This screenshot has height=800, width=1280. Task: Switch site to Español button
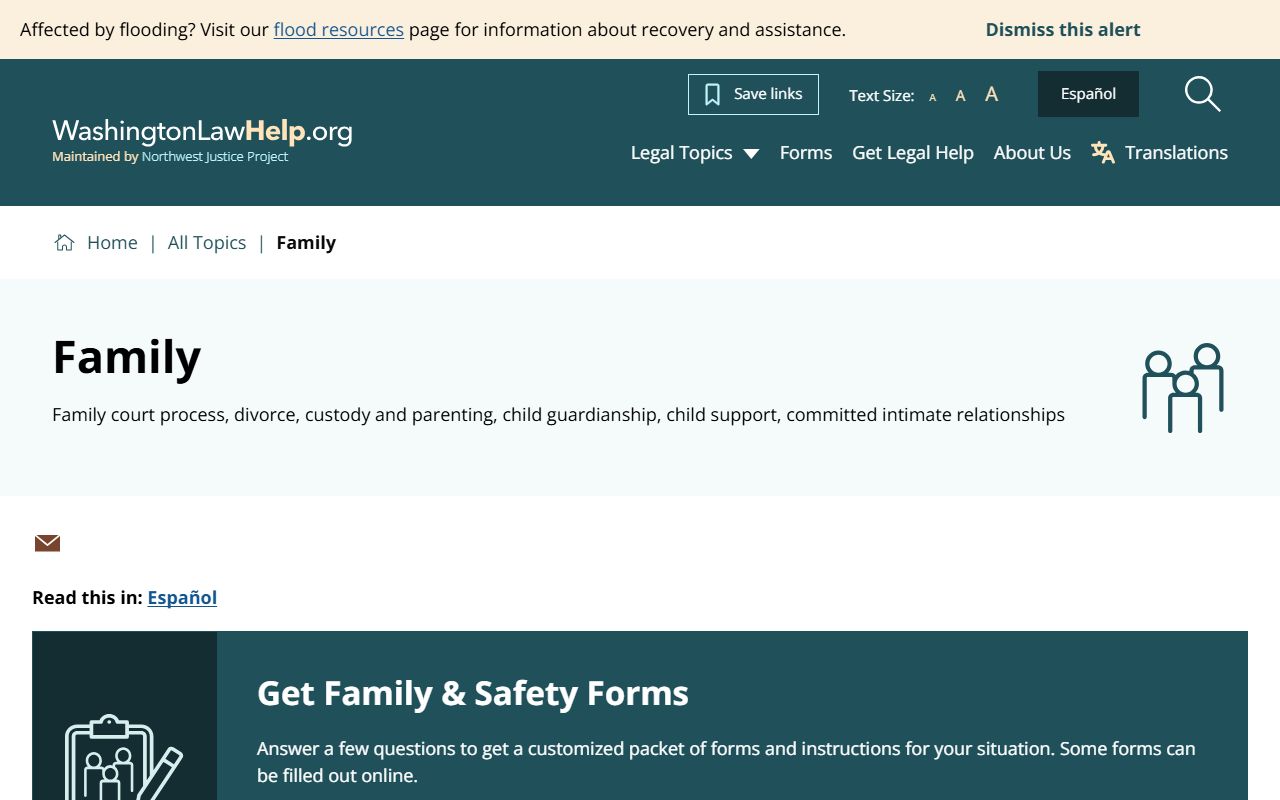[1088, 94]
